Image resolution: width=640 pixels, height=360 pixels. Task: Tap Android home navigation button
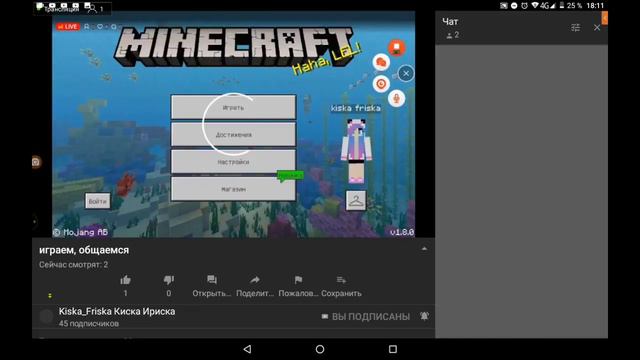(x=320, y=349)
